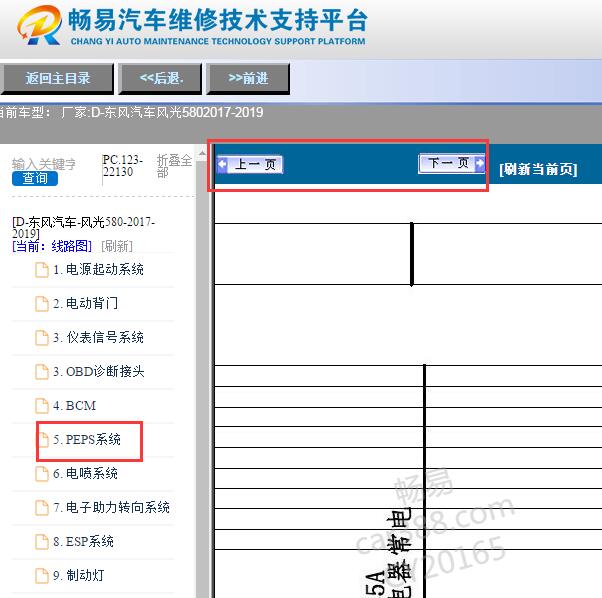Click 折叠全部 to collapse all items
602x598 pixels.
click(x=174, y=166)
